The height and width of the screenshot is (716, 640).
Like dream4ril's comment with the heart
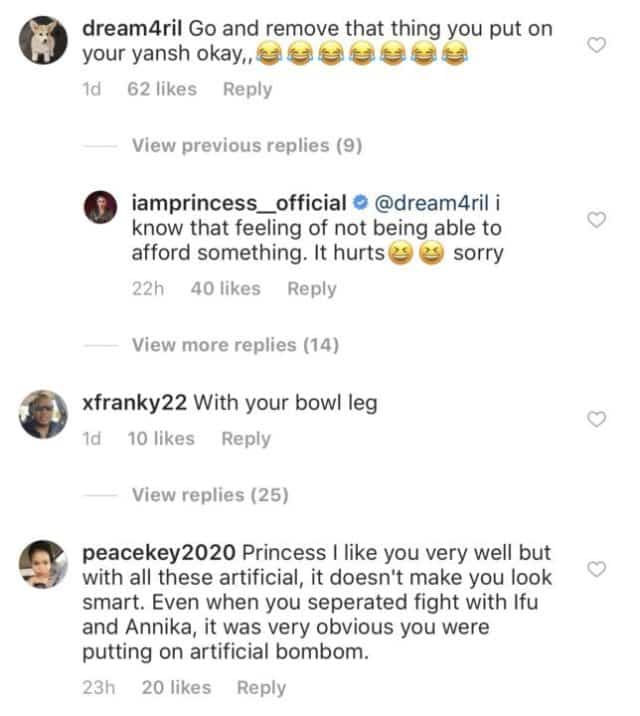(x=597, y=45)
